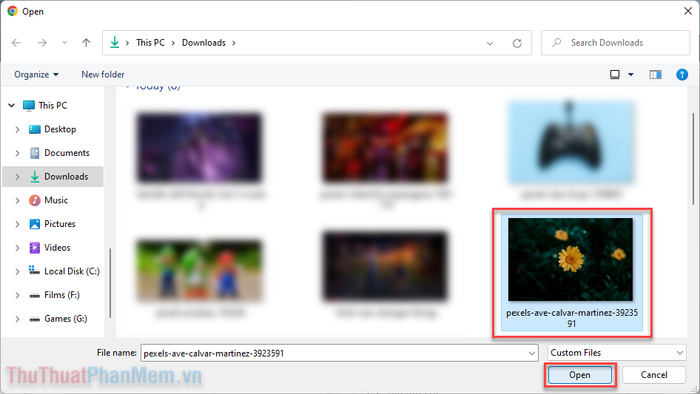
Task: Click file name pexels-ave-calvar-martinez-3923591 label
Action: (x=572, y=318)
